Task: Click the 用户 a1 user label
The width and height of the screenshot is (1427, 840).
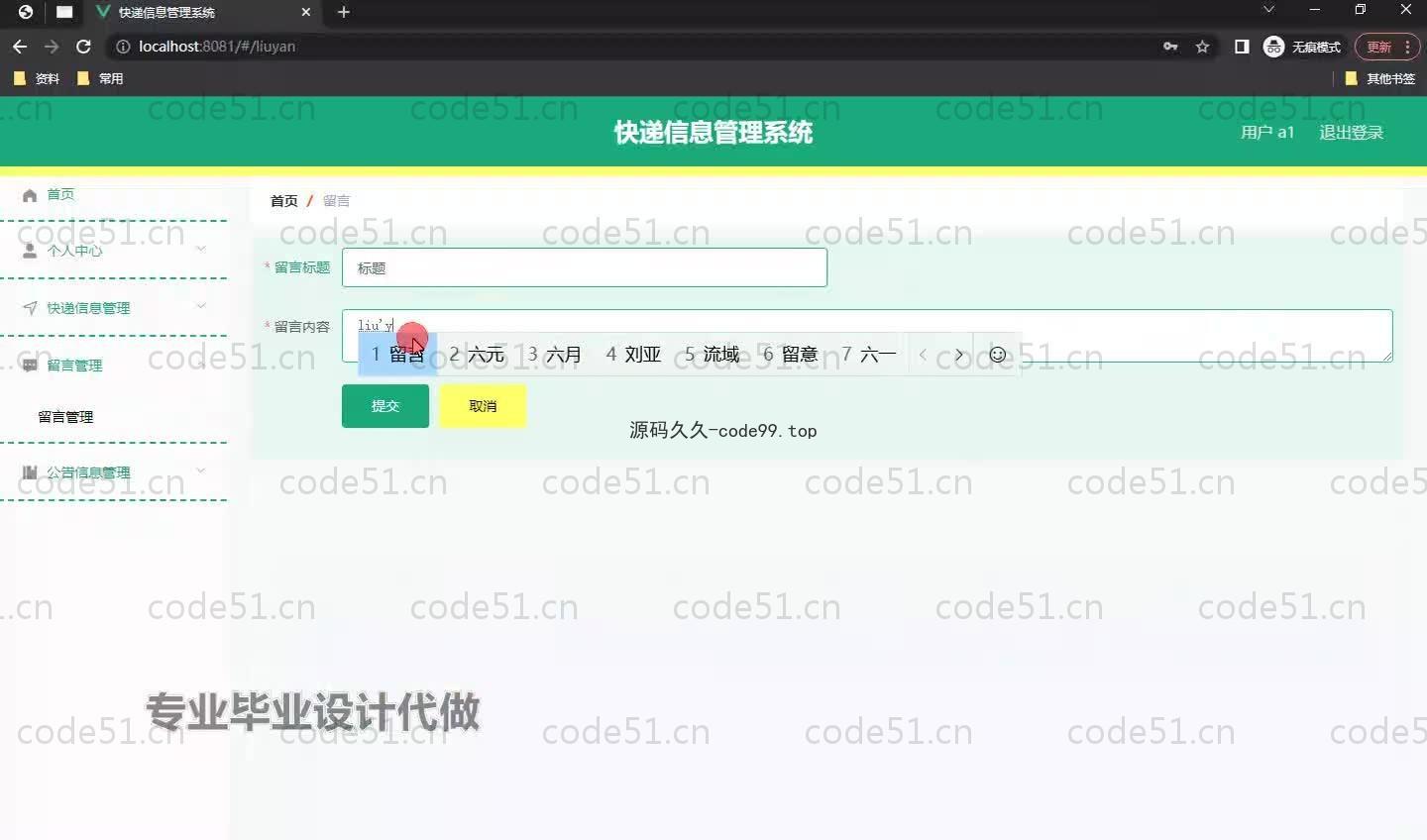Action: point(1267,133)
